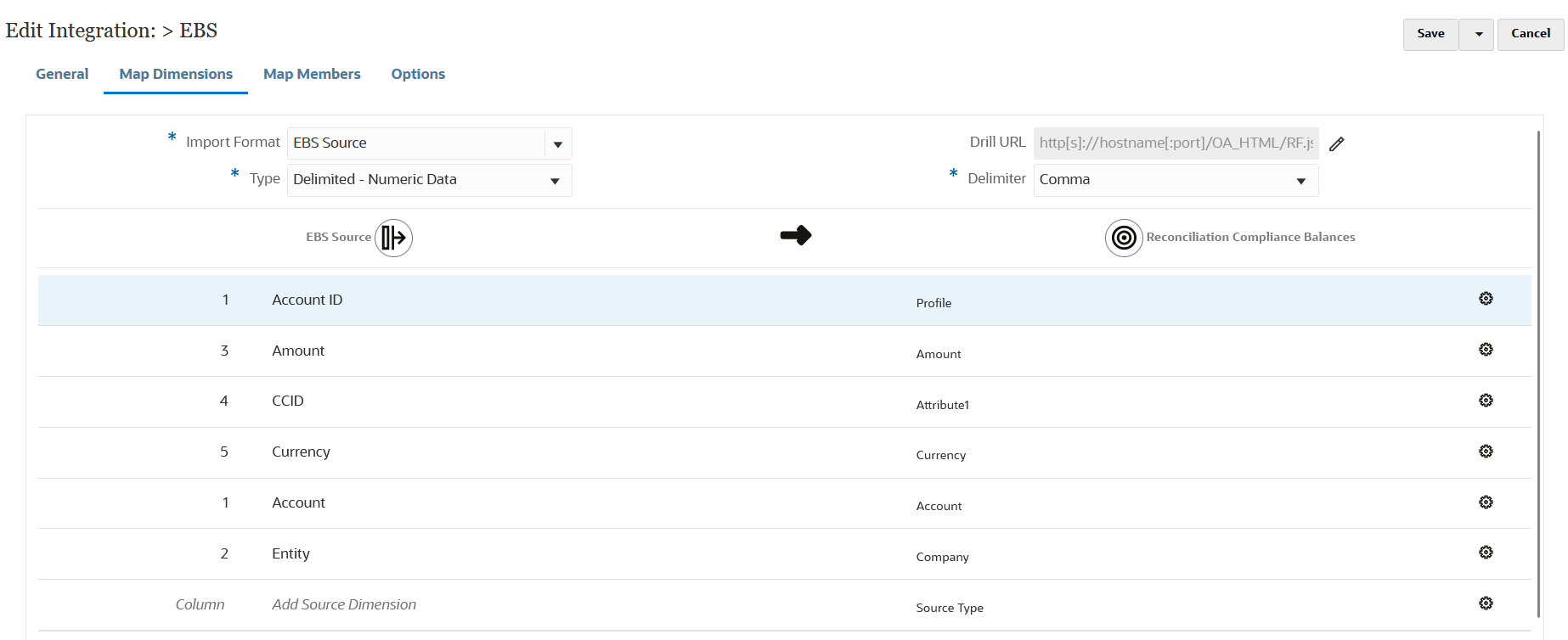Open the Delimiter dropdown

1176,180
